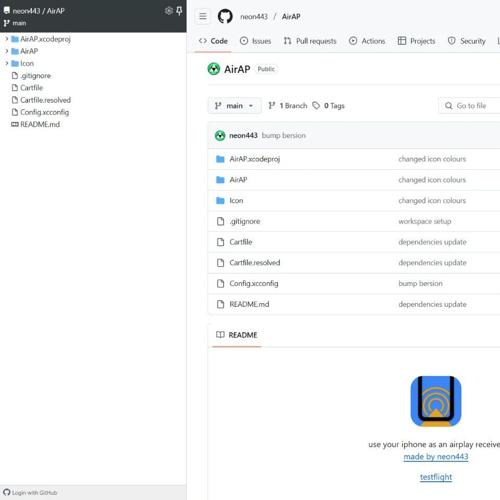500x500 pixels.
Task: Click Login with GitHub at sidebar bottom
Action: (x=30, y=492)
